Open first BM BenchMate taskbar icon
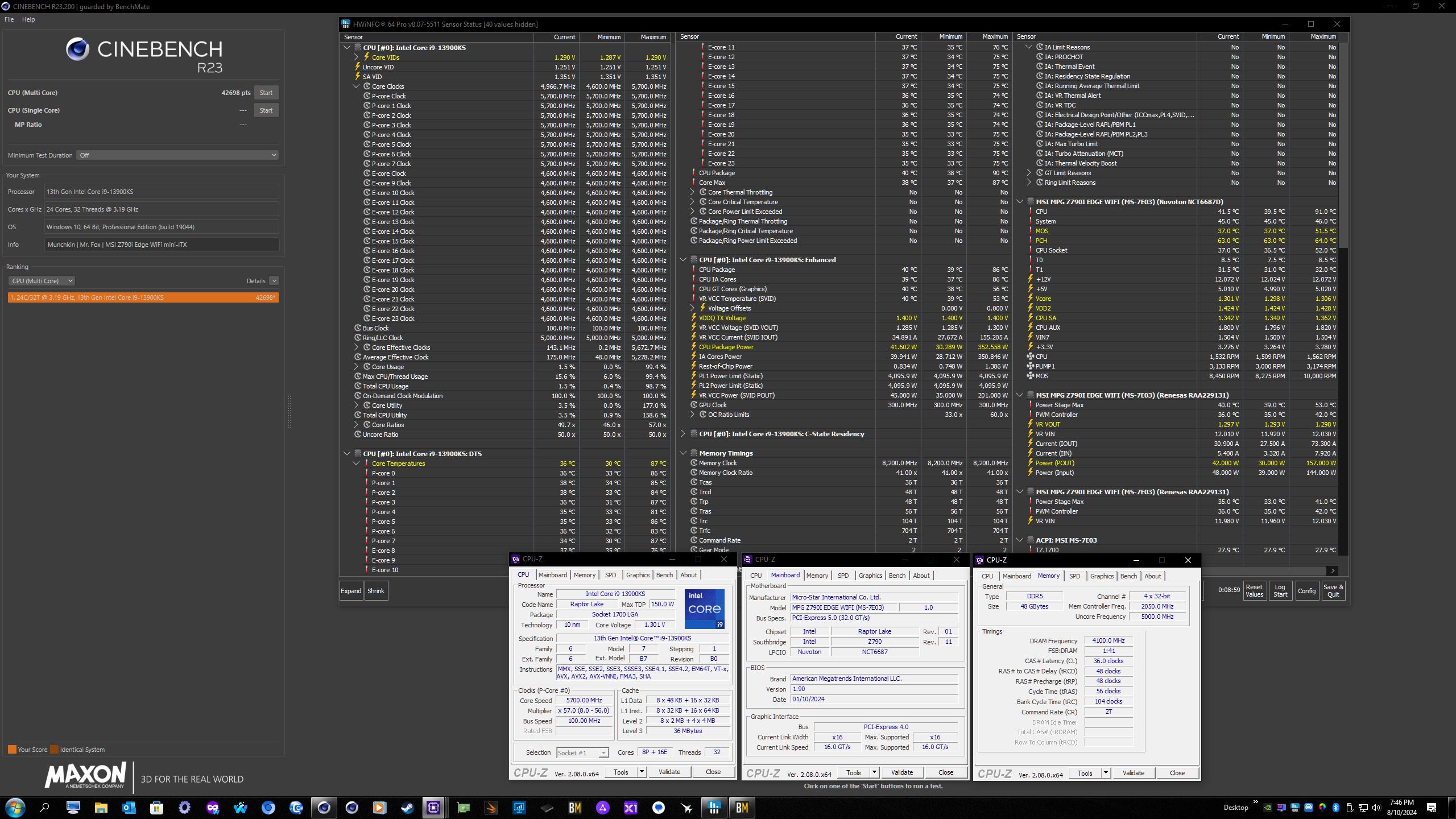The width and height of the screenshot is (1456, 819). 575,808
